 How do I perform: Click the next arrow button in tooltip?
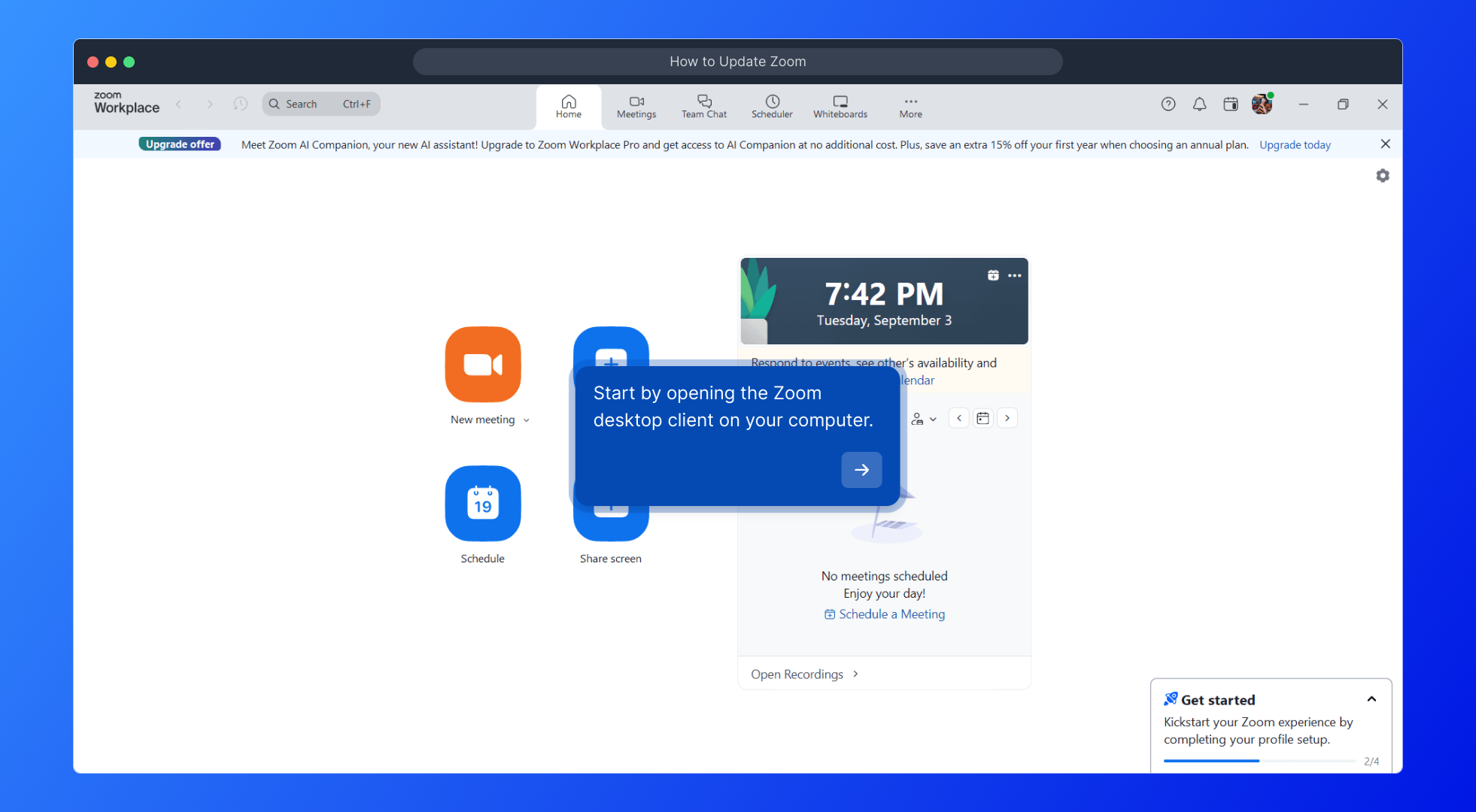pyautogui.click(x=861, y=470)
